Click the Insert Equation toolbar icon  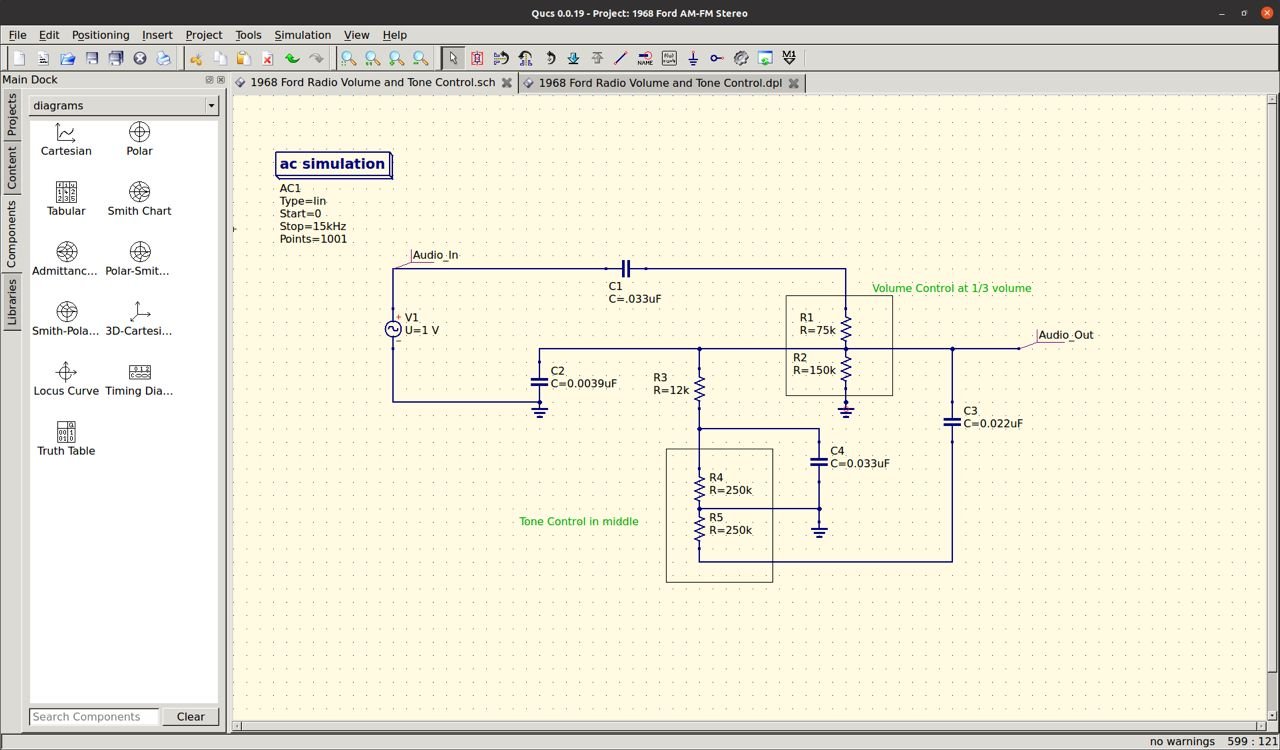coord(669,58)
